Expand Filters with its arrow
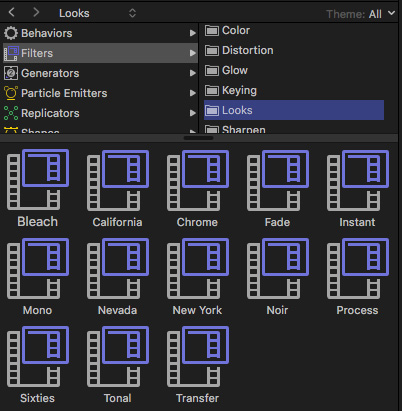402x411 pixels. coord(192,53)
